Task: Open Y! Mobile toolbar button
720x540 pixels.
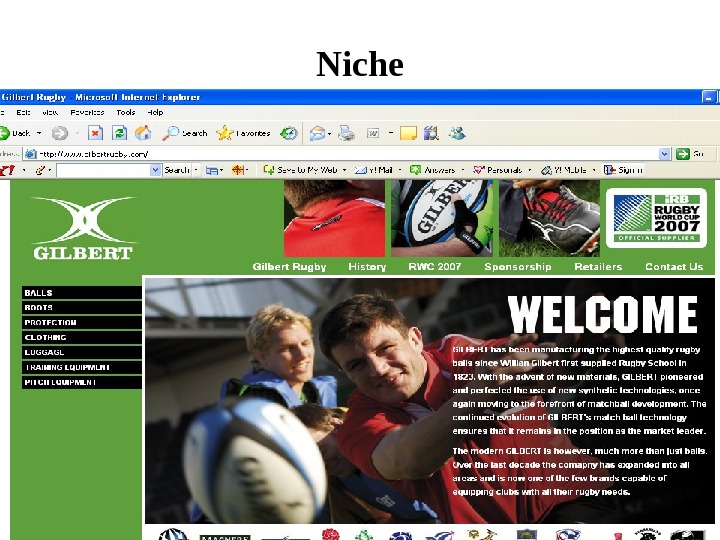Action: pyautogui.click(x=564, y=170)
